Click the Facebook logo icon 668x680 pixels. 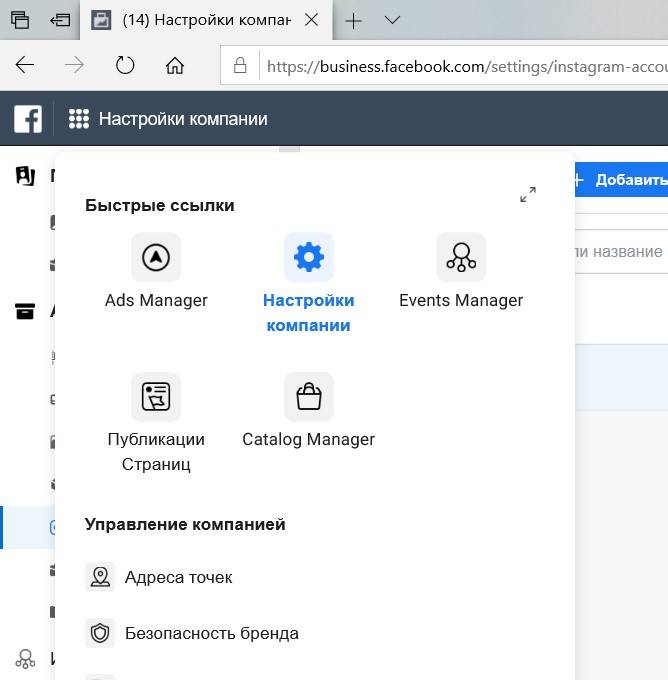point(28,120)
